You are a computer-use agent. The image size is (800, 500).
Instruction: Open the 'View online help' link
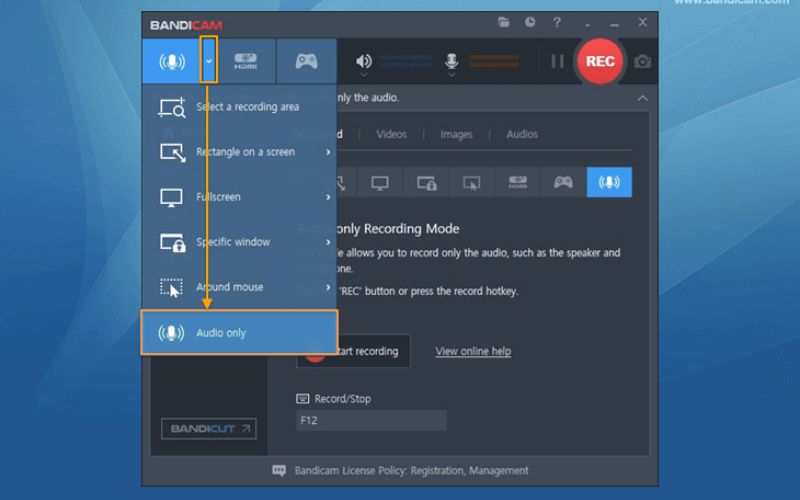tap(473, 351)
